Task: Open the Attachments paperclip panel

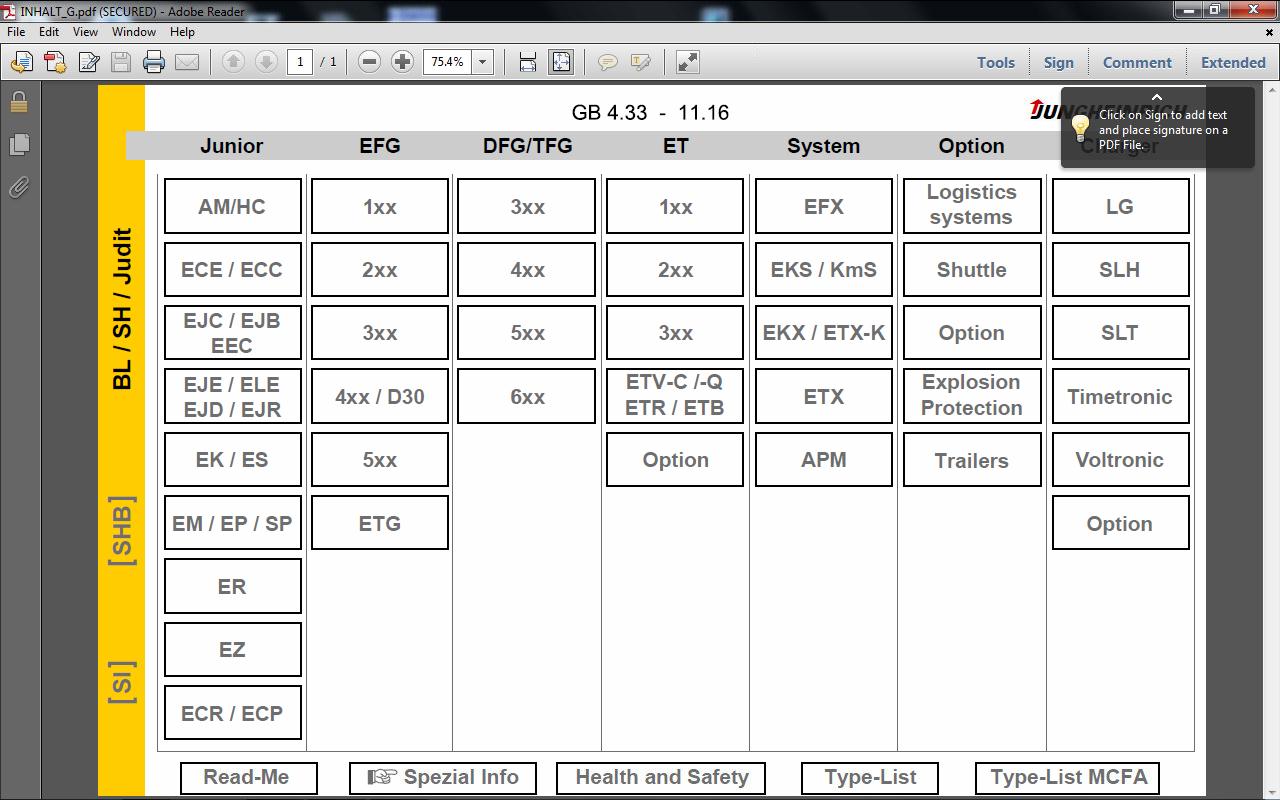Action: click(19, 187)
